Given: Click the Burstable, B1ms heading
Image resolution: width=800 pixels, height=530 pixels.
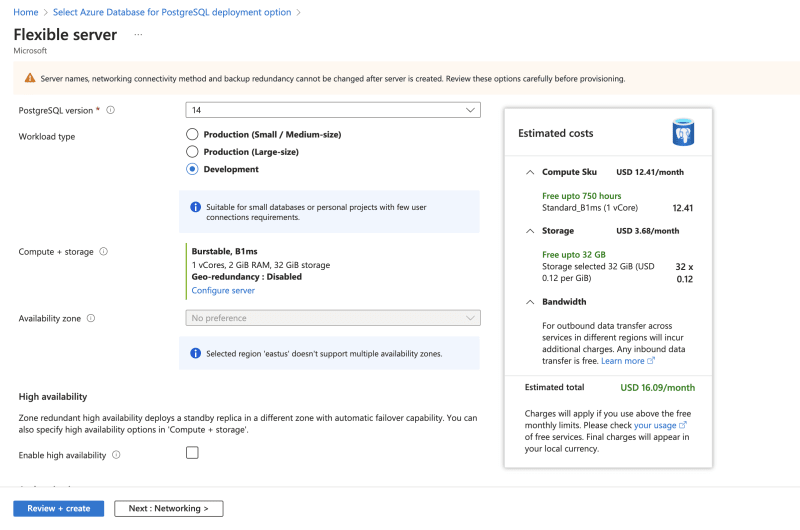Looking at the screenshot, I should click(224, 251).
